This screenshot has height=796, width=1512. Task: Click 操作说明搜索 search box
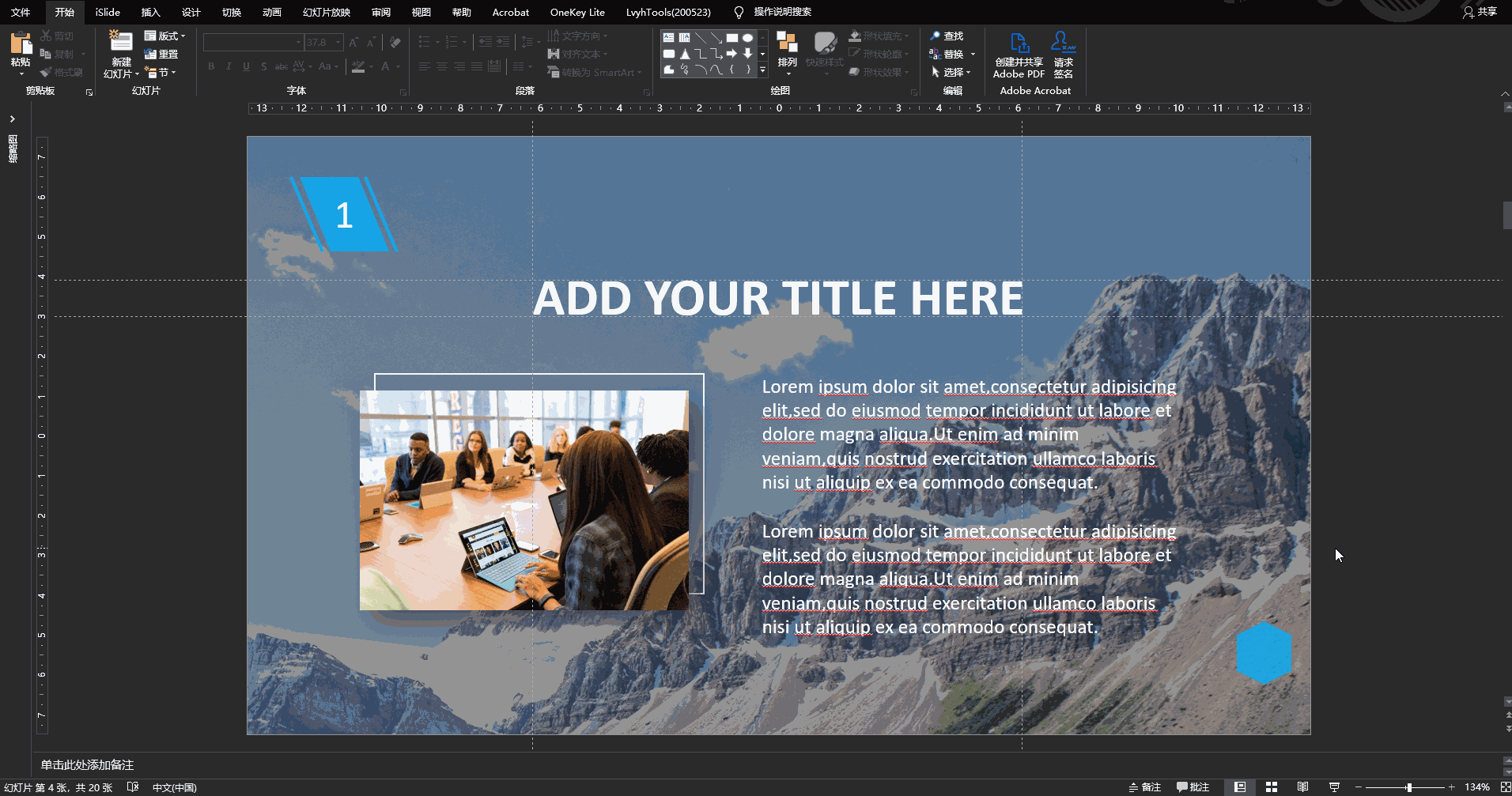pyautogui.click(x=782, y=13)
